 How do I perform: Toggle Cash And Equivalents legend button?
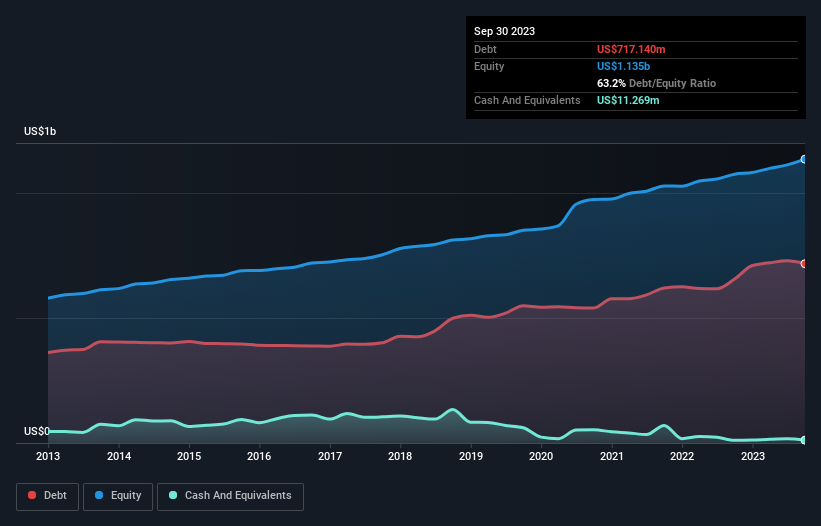pos(230,496)
